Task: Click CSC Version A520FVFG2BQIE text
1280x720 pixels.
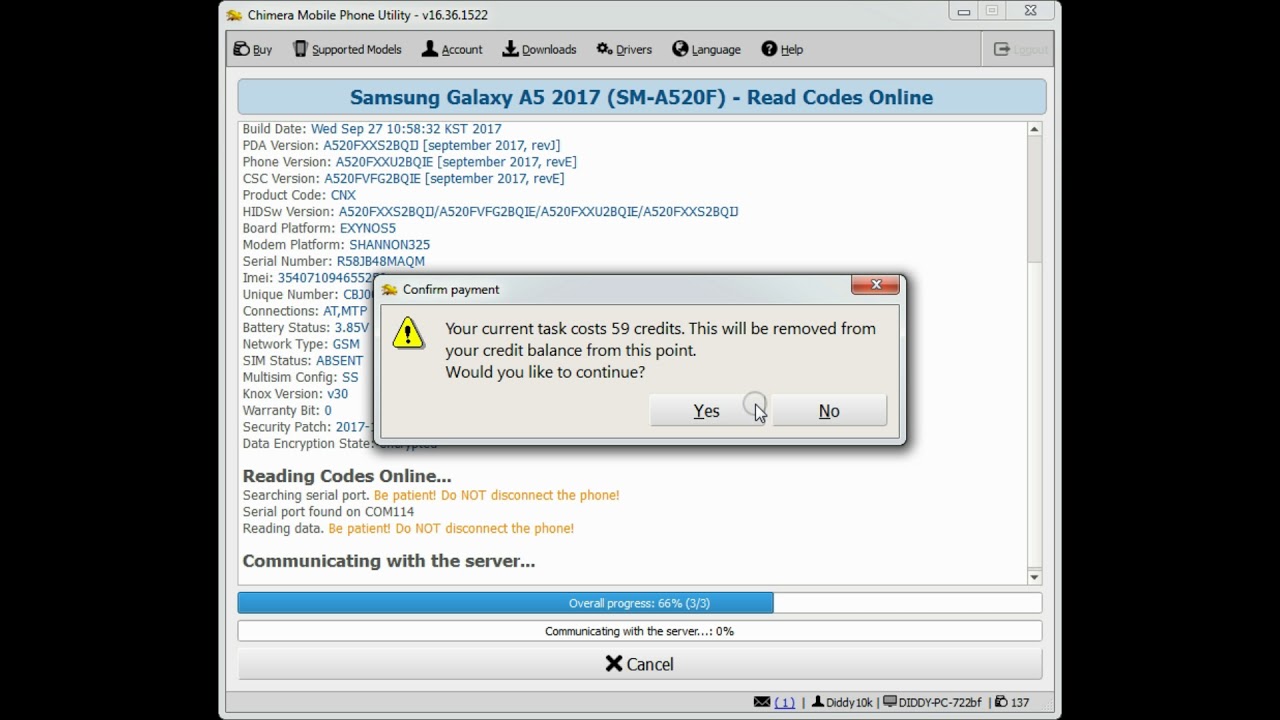Action: (403, 179)
